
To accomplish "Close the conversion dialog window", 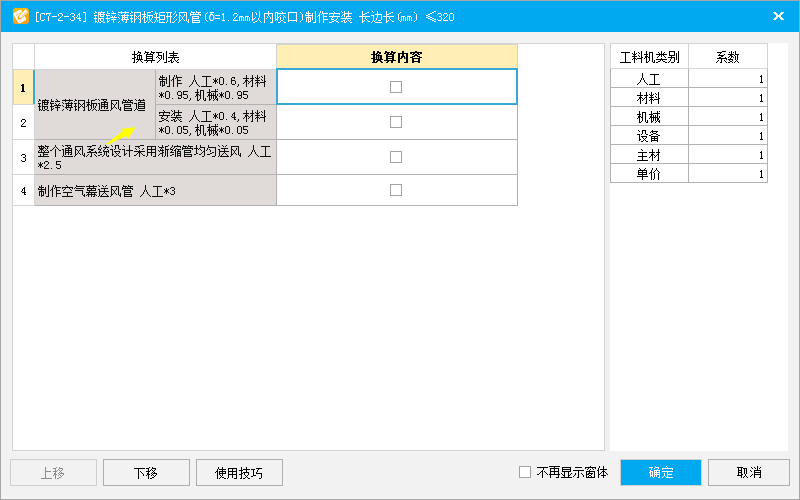I will (778, 16).
